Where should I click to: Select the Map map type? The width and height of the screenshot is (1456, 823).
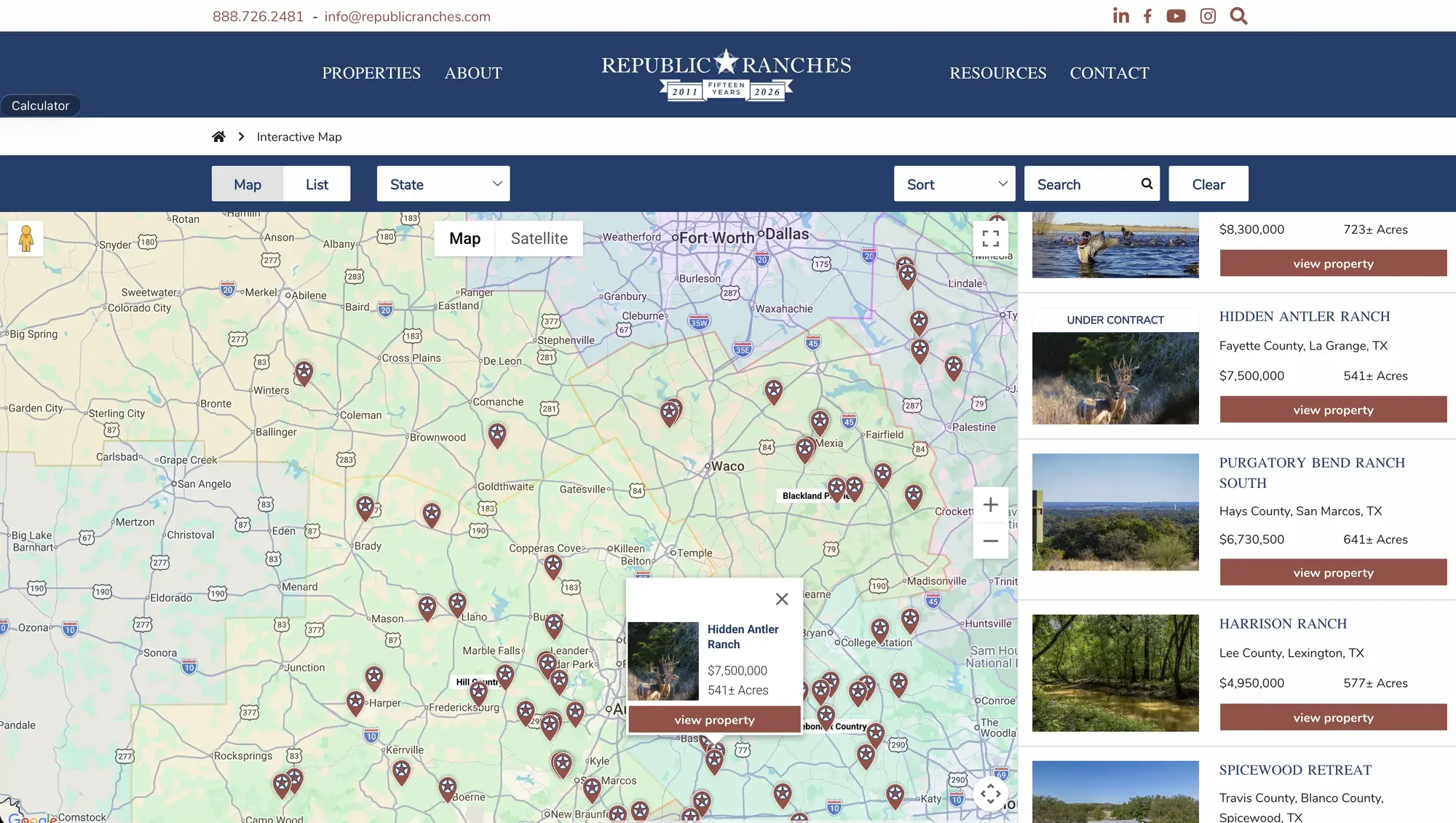464,238
